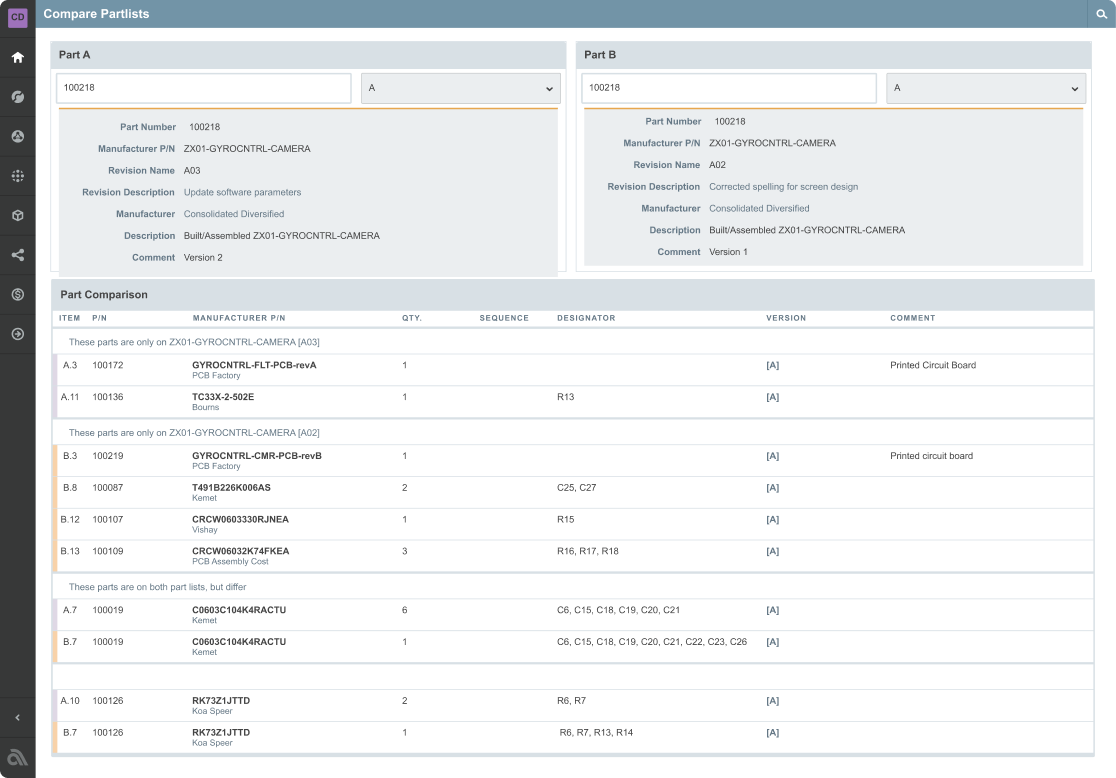1116x778 pixels.
Task: Open the Part B revision dropdown
Action: click(985, 88)
